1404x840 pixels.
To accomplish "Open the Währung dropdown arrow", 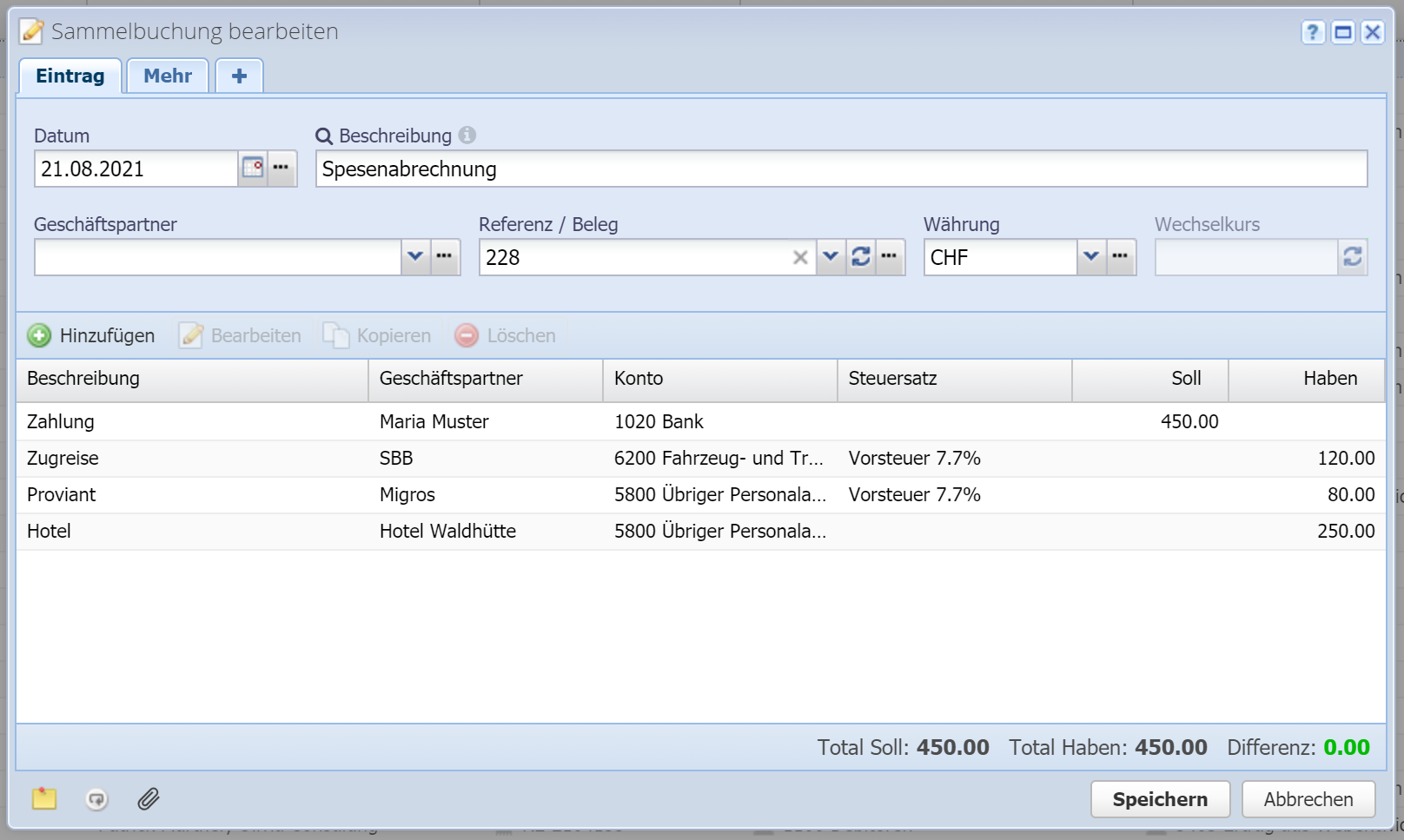I will click(1091, 256).
